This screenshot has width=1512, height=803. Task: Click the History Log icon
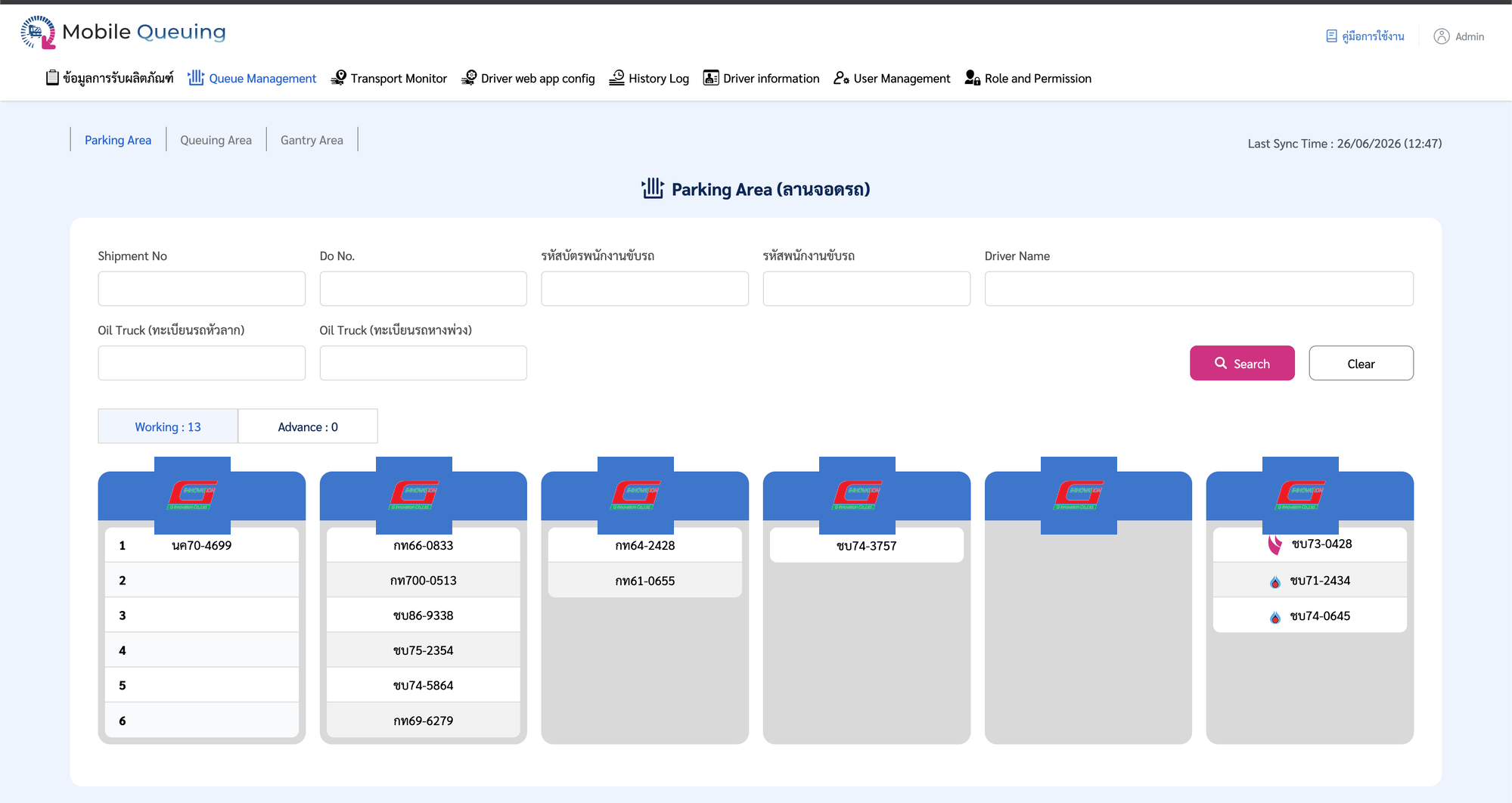click(617, 78)
